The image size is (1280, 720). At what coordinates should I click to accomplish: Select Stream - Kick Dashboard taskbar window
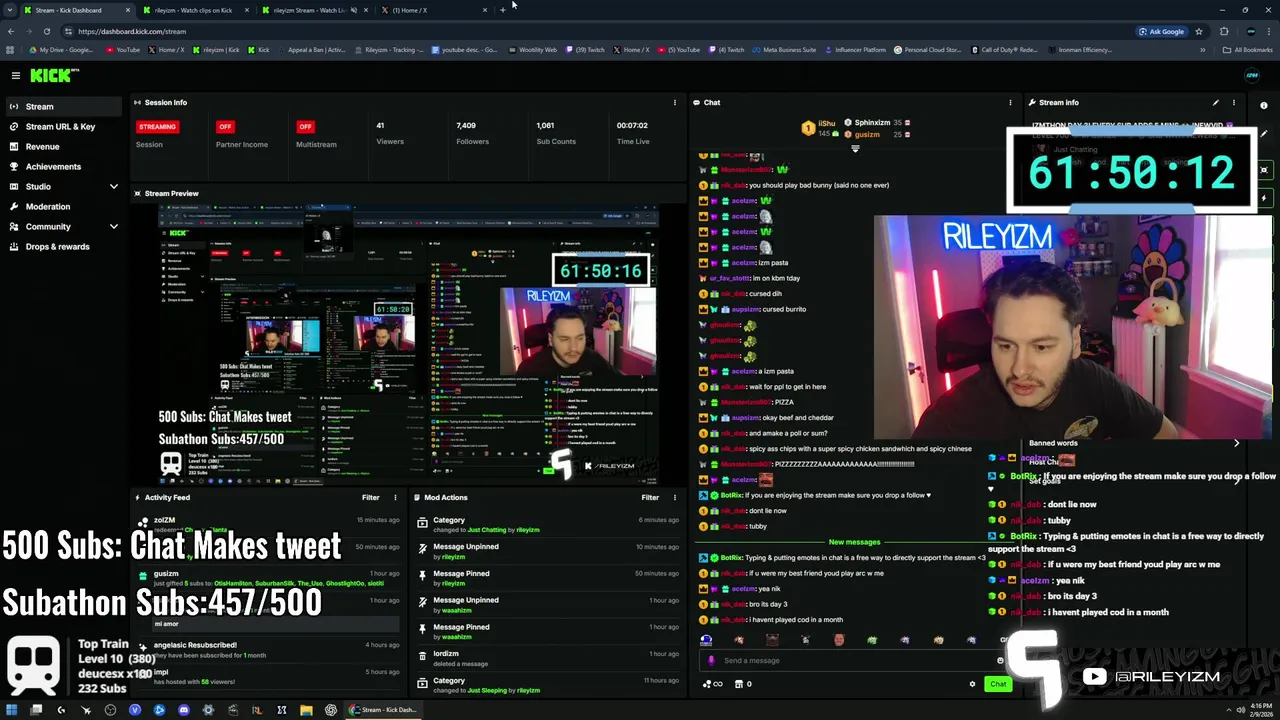coord(383,710)
